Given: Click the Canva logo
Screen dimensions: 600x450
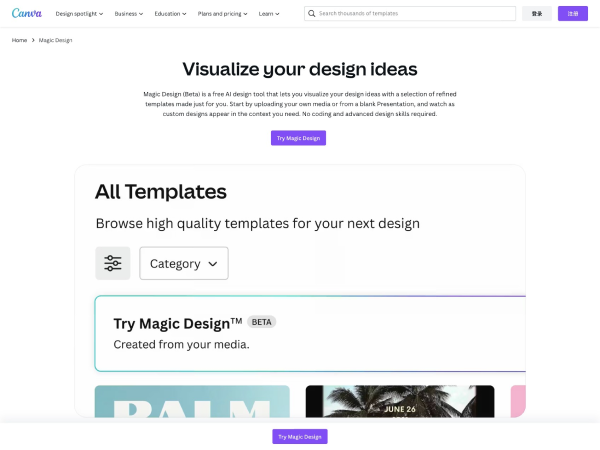Looking at the screenshot, I should click(x=27, y=14).
